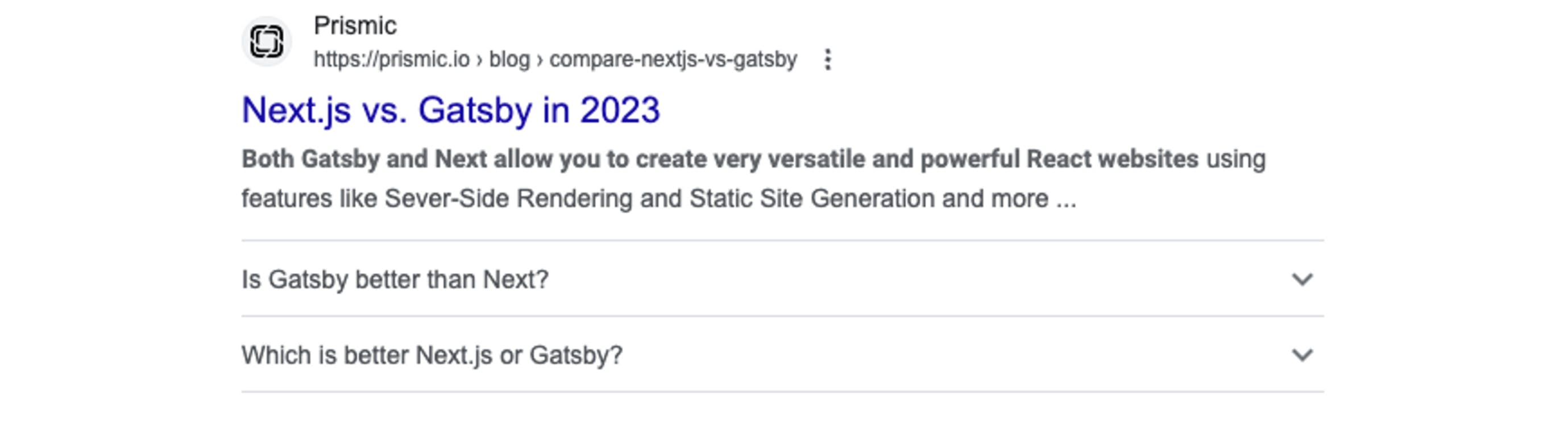Open the three-dot result options menu
Image resolution: width=1568 pixels, height=442 pixels.
click(x=827, y=60)
